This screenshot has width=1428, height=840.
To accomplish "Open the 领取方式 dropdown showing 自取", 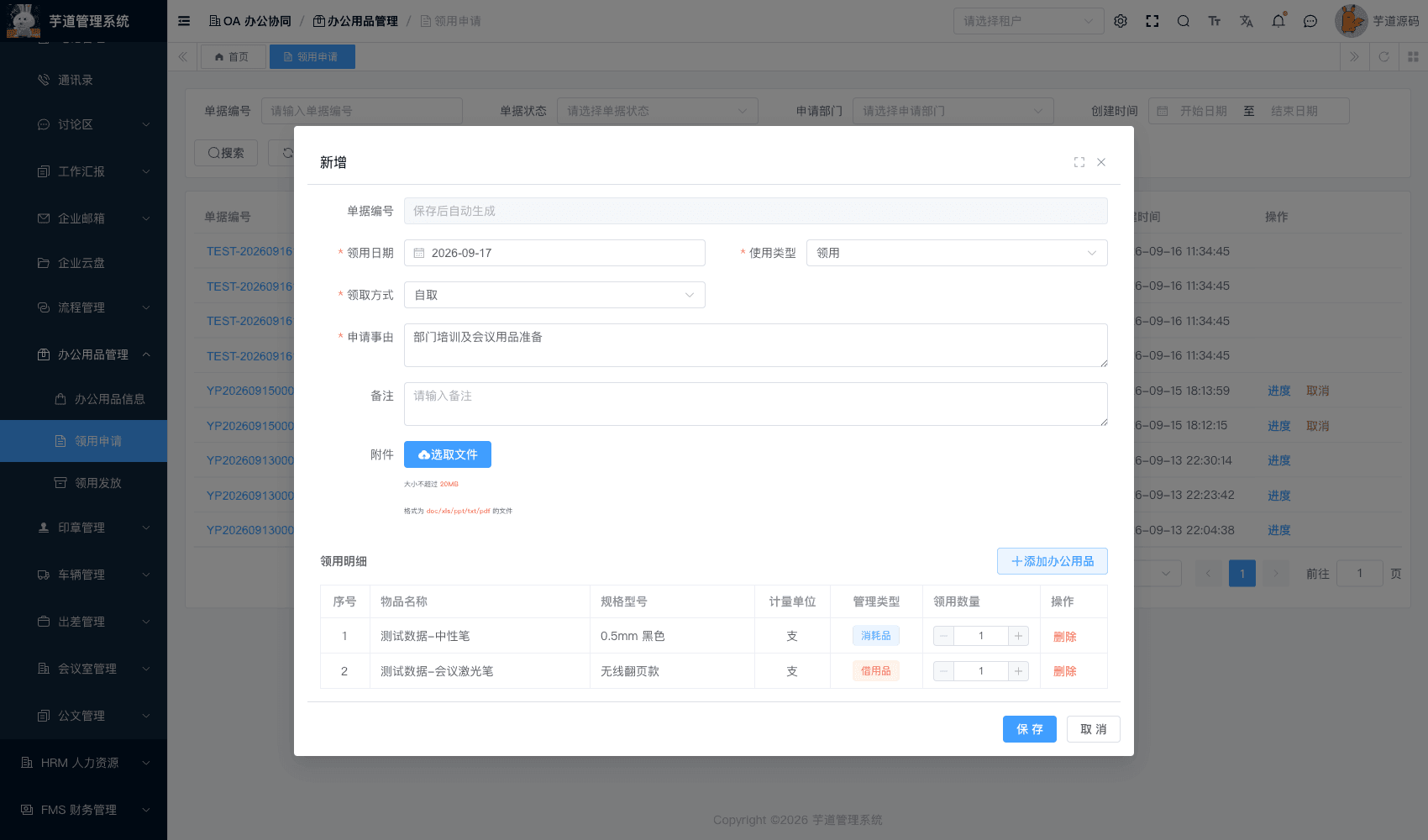I will 554,295.
